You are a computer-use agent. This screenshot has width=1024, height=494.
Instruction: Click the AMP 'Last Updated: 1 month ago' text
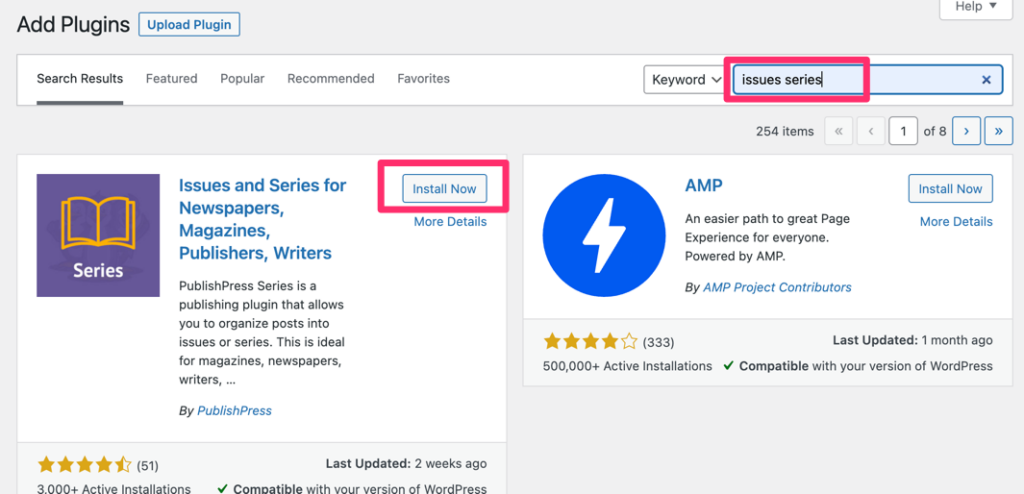912,340
